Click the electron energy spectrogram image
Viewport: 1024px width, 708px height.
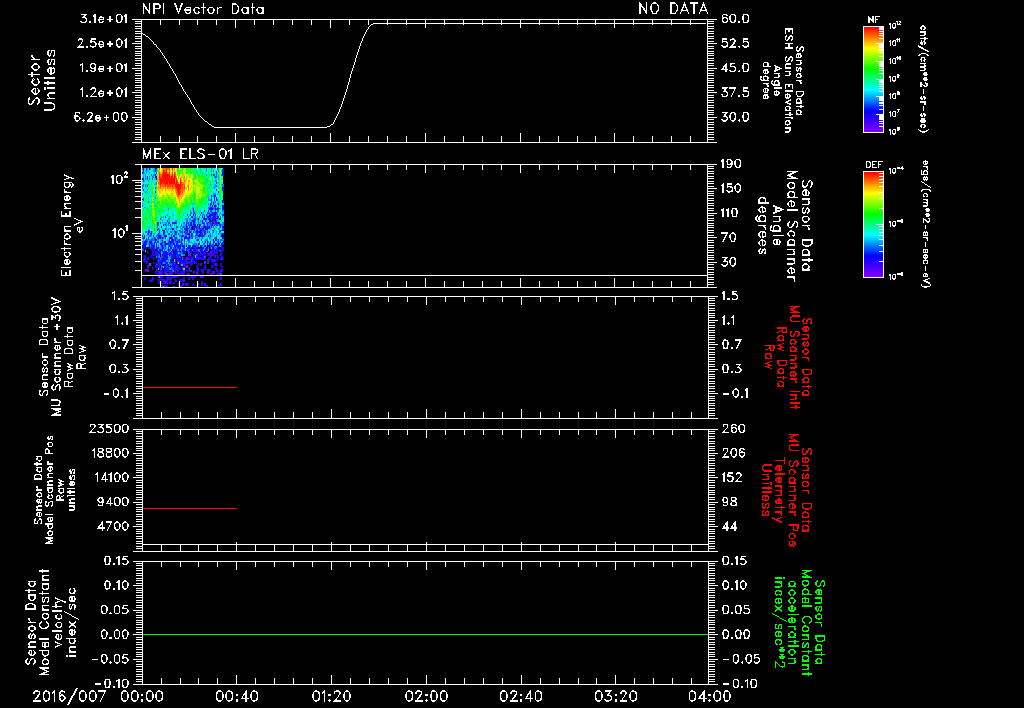[183, 227]
